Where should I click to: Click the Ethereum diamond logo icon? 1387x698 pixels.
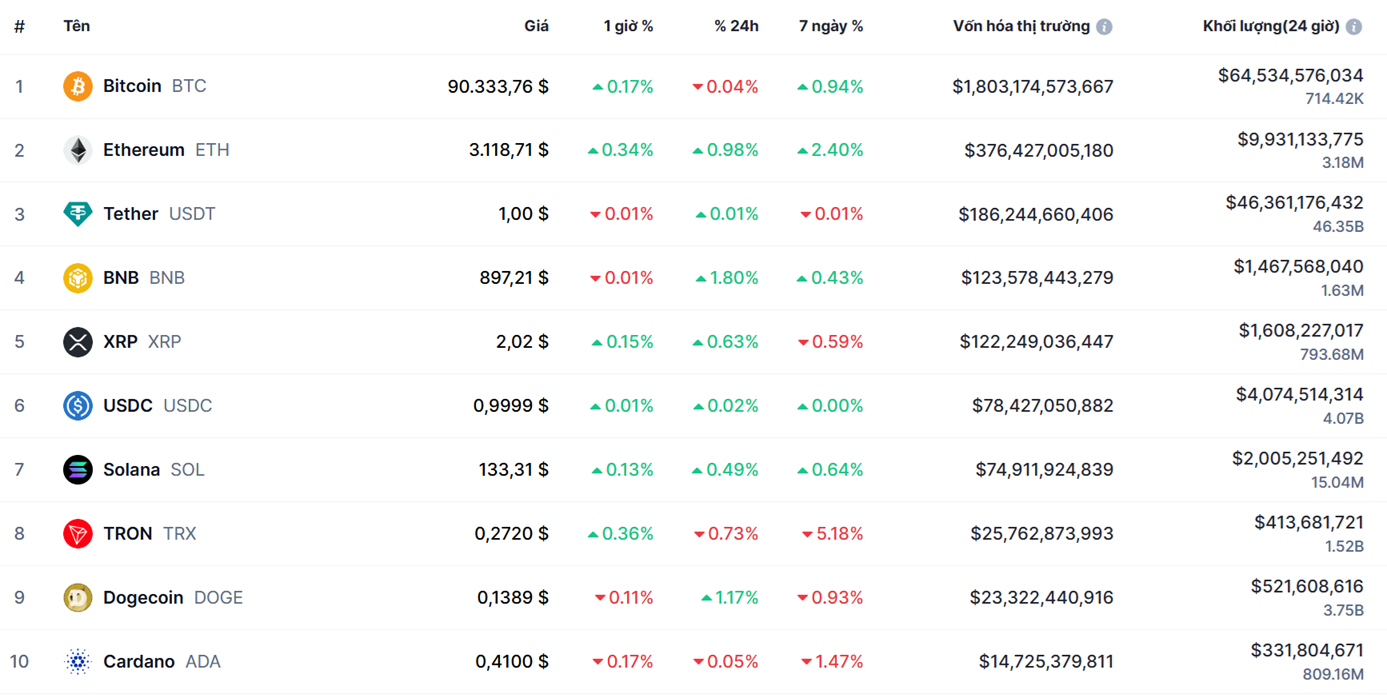click(77, 150)
